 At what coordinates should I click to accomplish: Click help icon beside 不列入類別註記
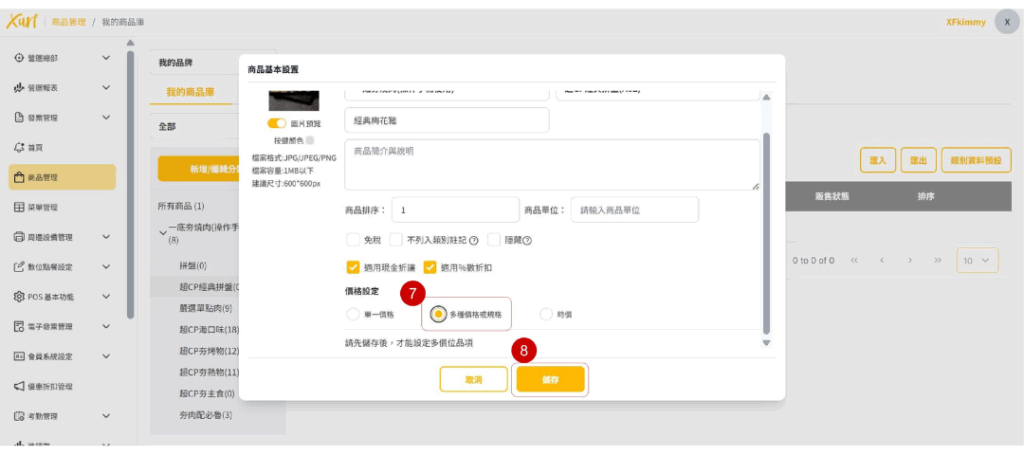(474, 241)
